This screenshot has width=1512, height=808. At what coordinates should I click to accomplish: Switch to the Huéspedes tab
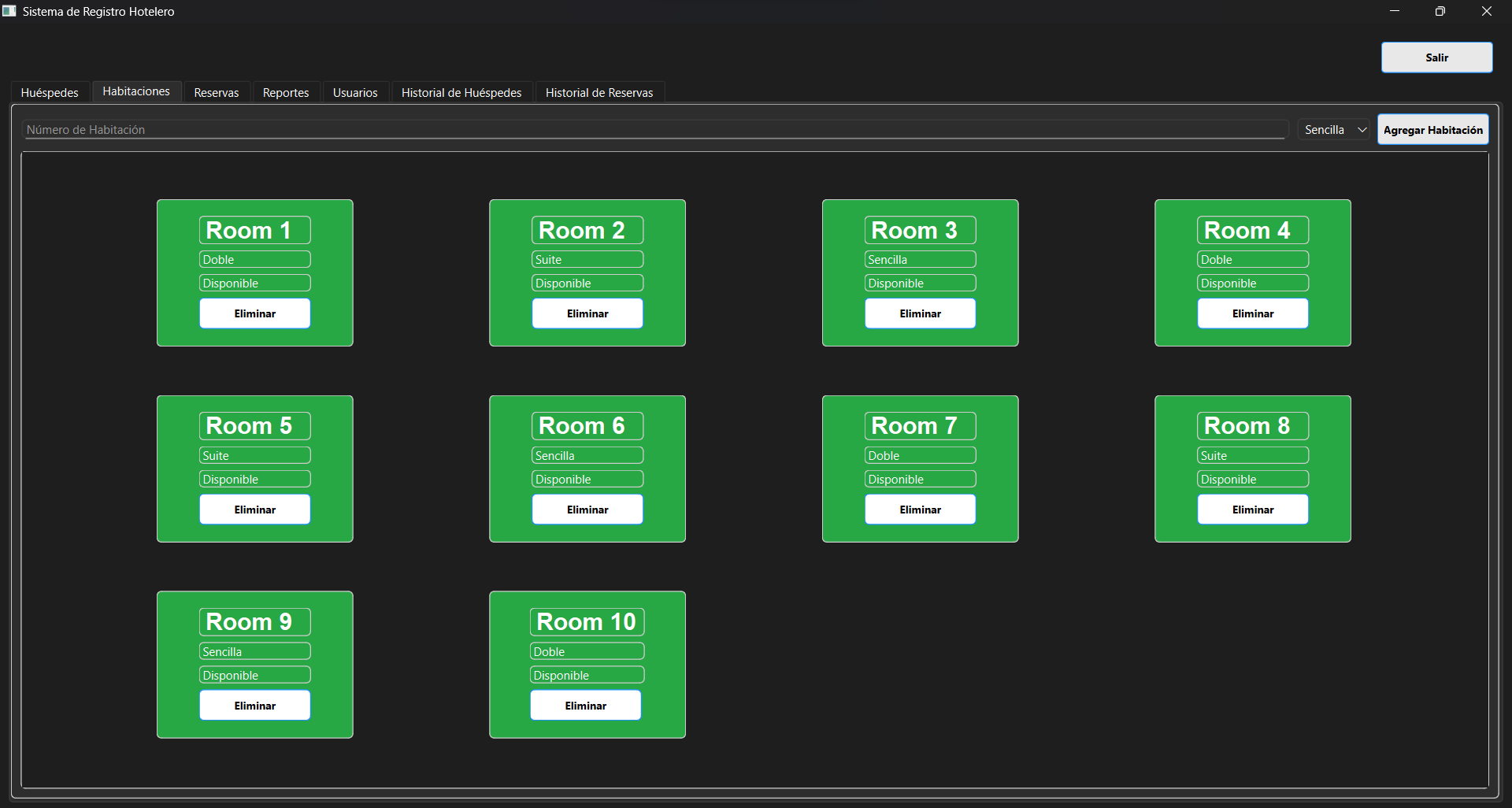(x=50, y=93)
